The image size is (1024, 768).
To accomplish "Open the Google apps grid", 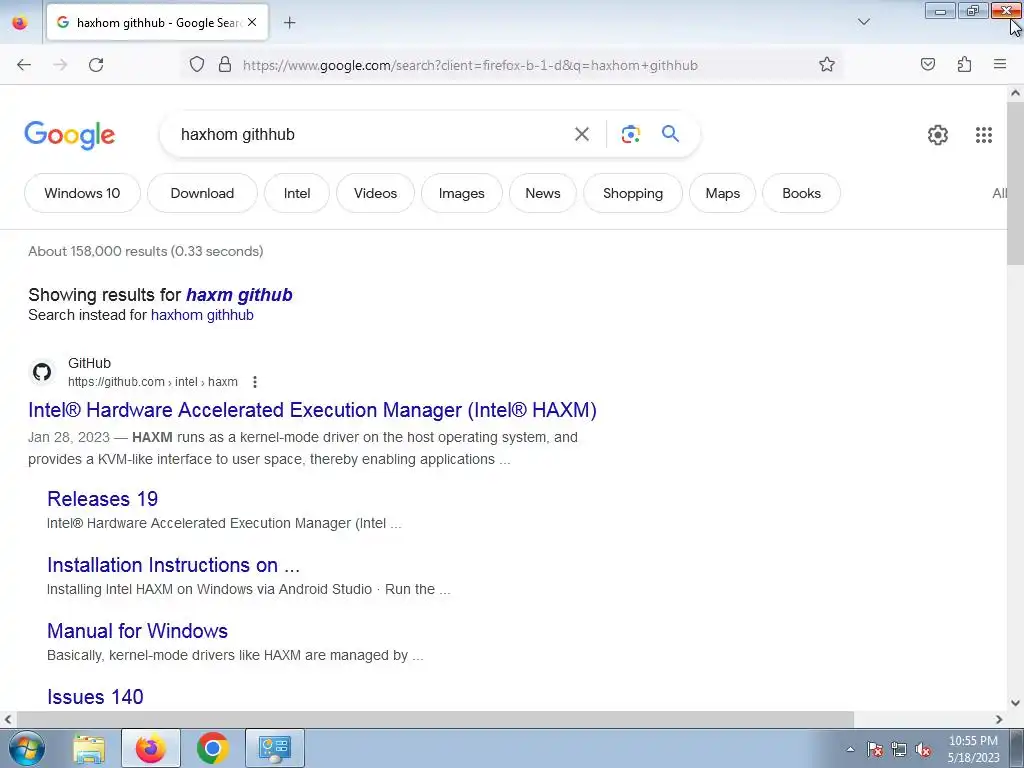I will point(984,135).
